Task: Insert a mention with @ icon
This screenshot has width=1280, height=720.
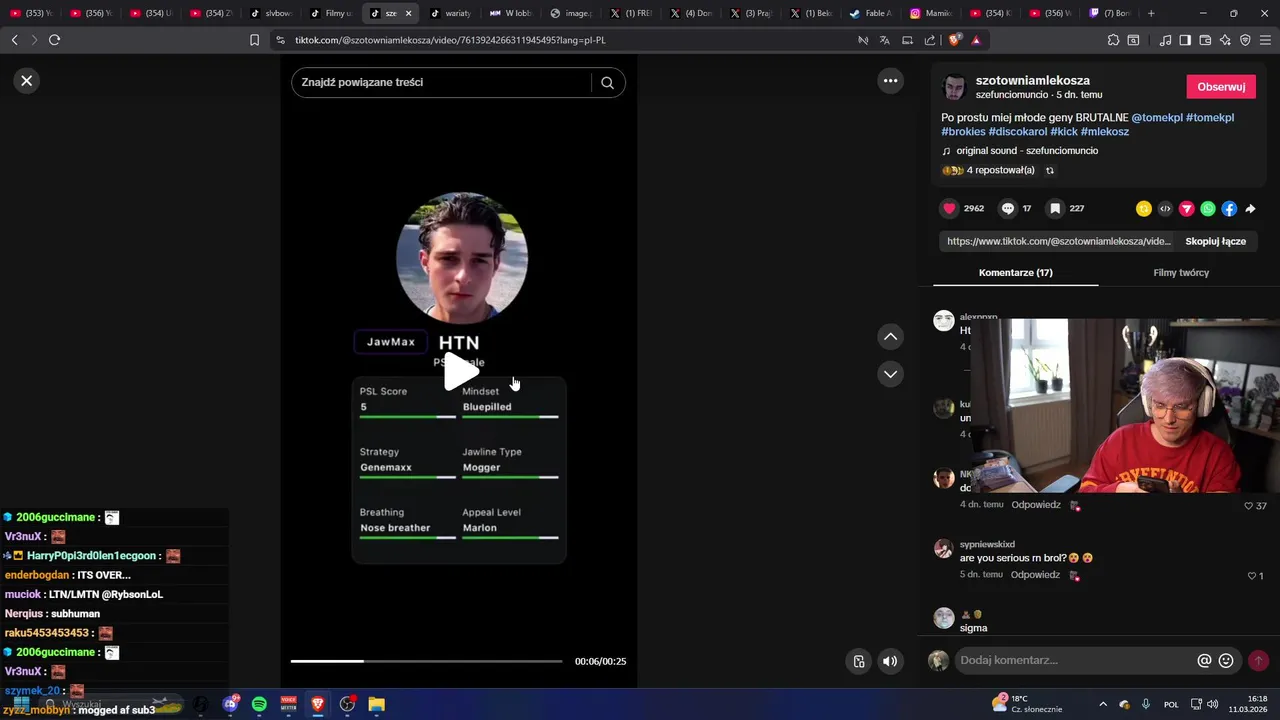Action: [1204, 661]
